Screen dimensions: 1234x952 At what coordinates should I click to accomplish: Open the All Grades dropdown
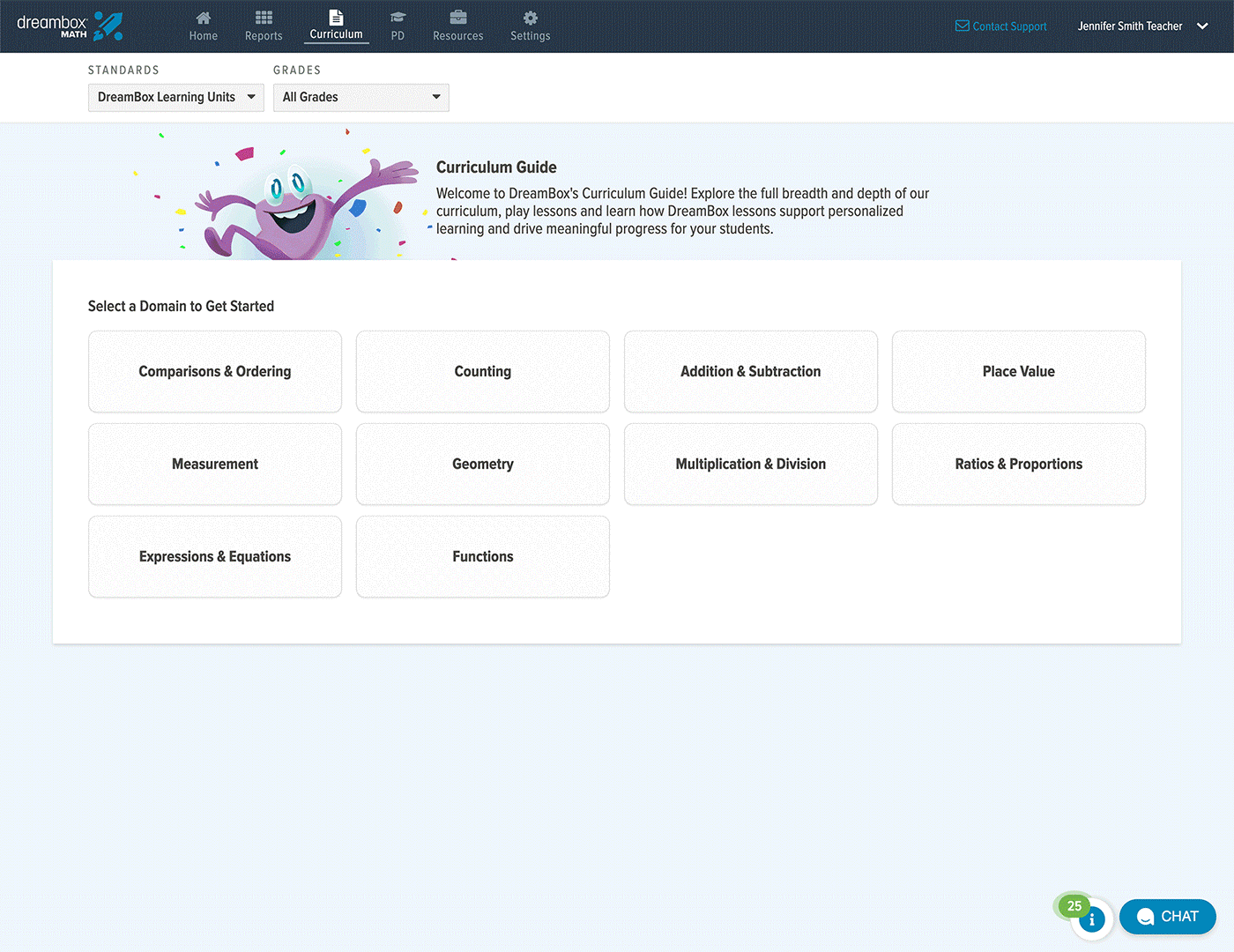[361, 97]
